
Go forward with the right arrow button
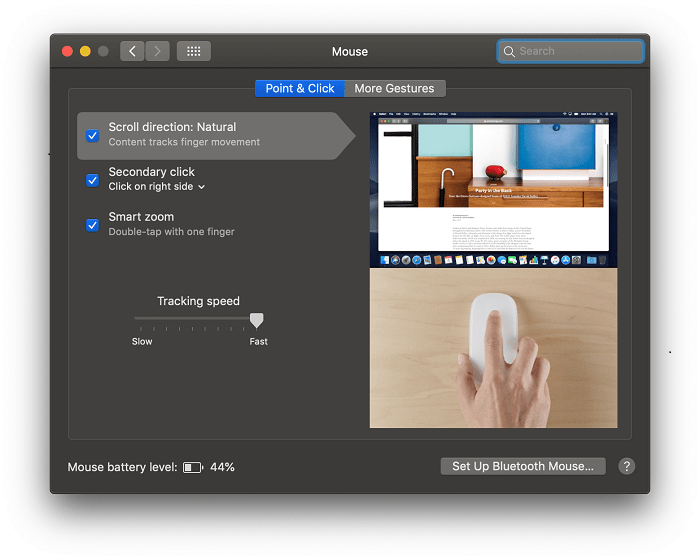157,51
